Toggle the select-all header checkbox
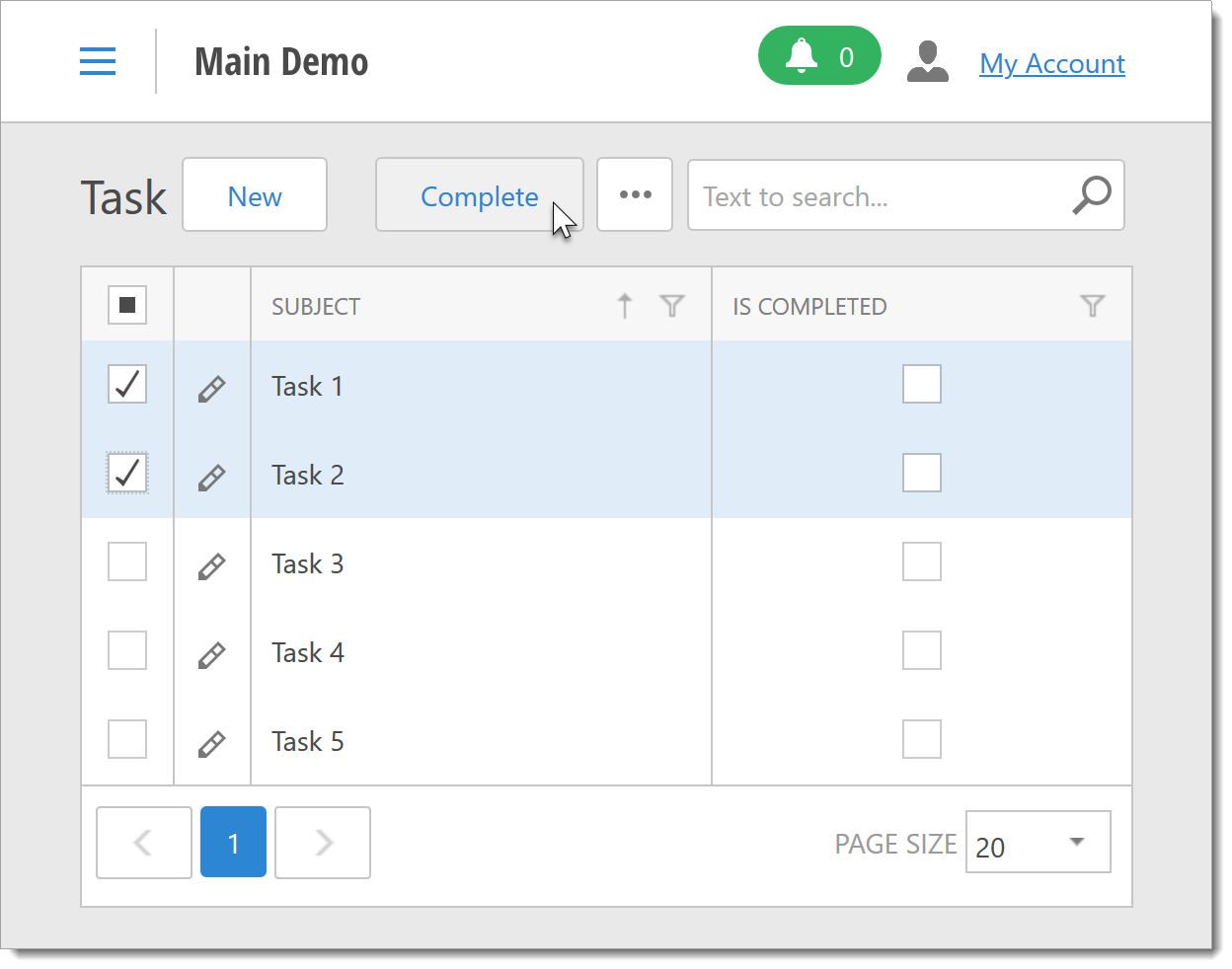 (x=127, y=305)
